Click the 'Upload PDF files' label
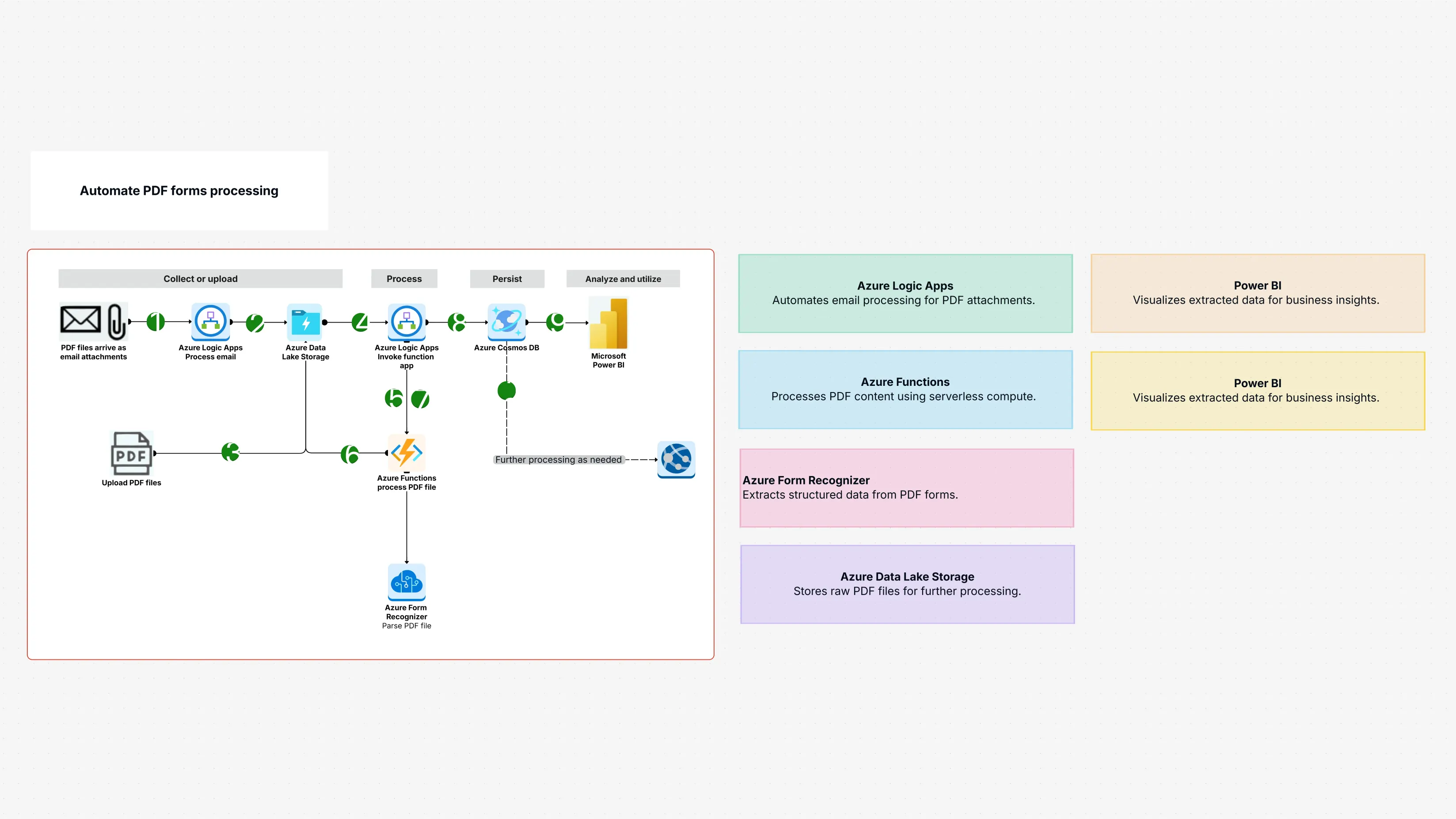The width and height of the screenshot is (1456, 819). [x=131, y=483]
